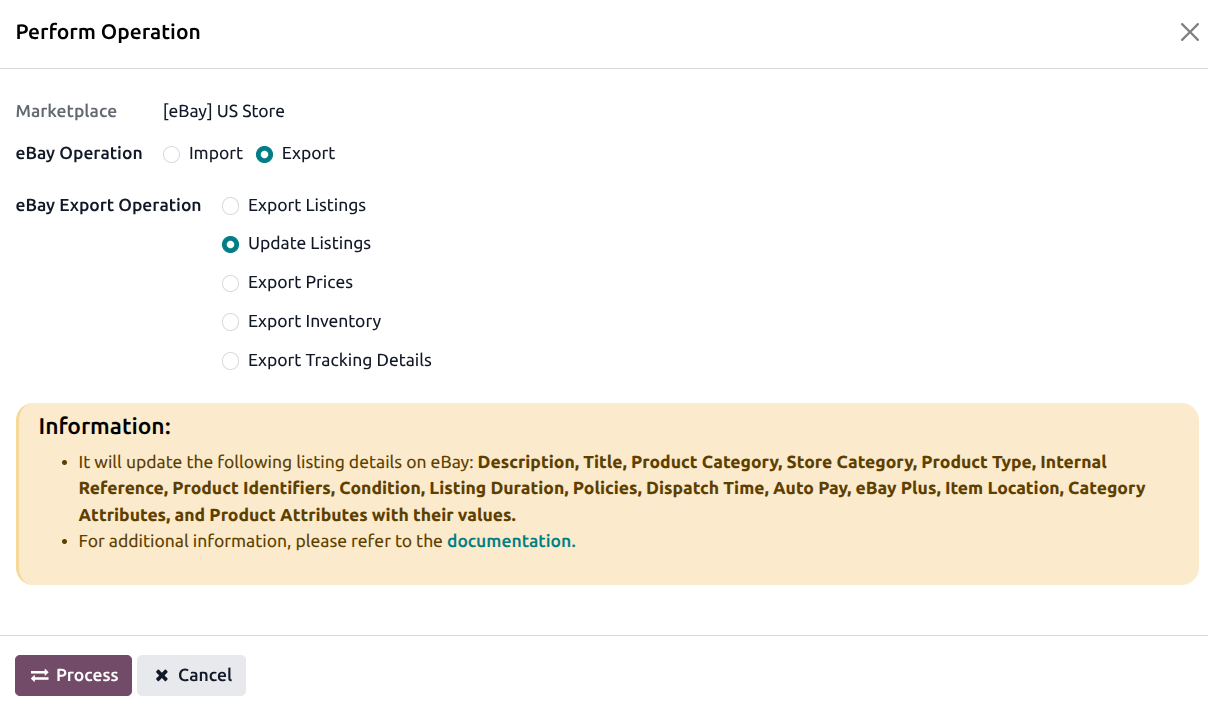
Task: Click the eBay Operation field label
Action: click(79, 153)
